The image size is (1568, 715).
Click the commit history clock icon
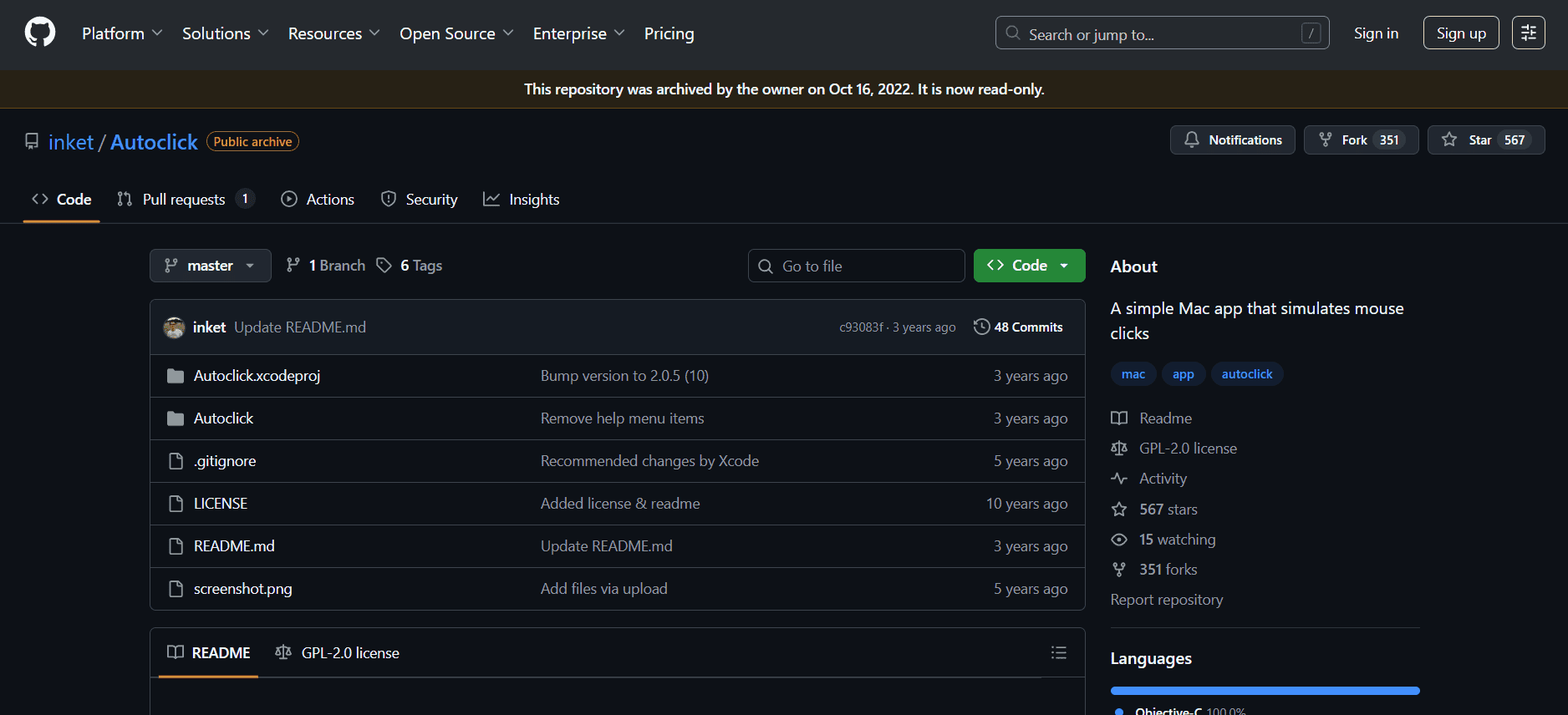pos(981,327)
